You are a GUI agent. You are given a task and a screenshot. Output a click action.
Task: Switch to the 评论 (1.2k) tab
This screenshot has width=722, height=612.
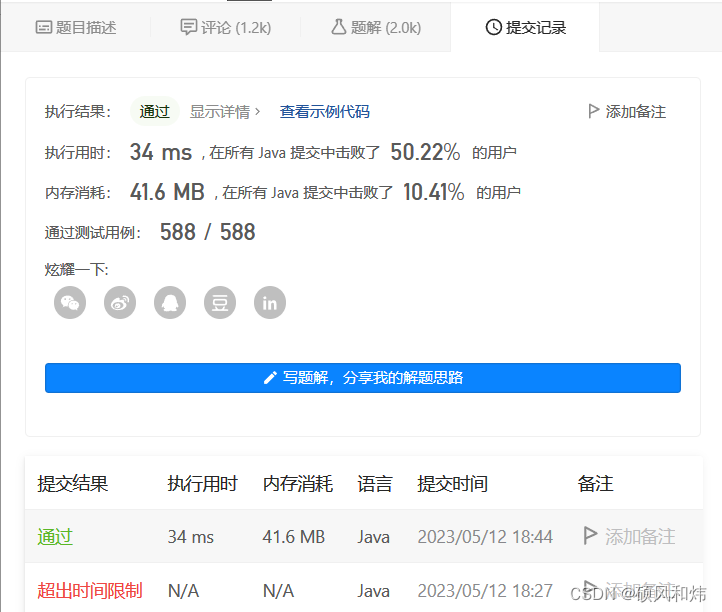[x=226, y=28]
